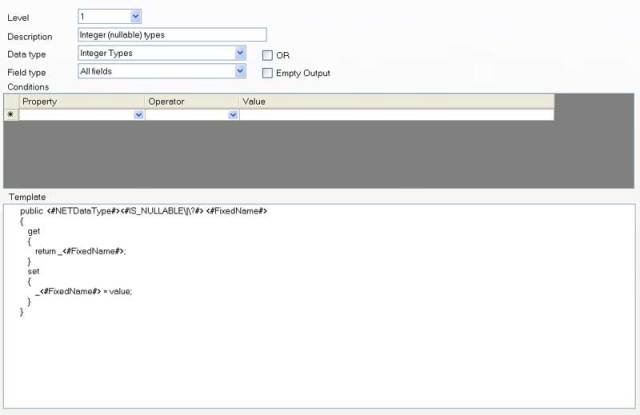The width and height of the screenshot is (640, 415).
Task: Click the Field type label
Action: pos(27,73)
